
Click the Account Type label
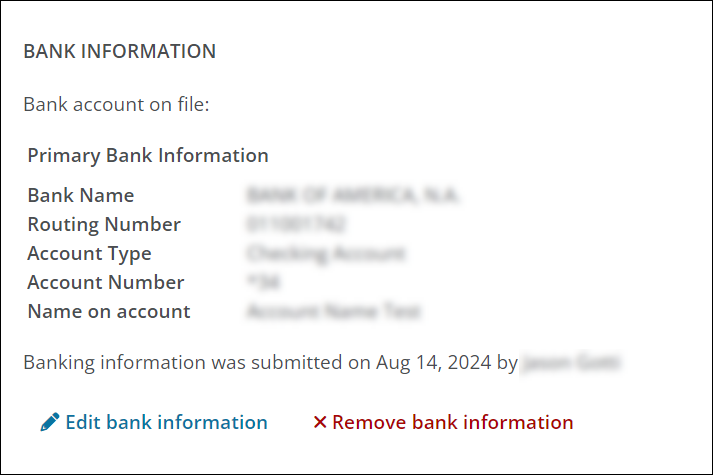click(x=90, y=254)
